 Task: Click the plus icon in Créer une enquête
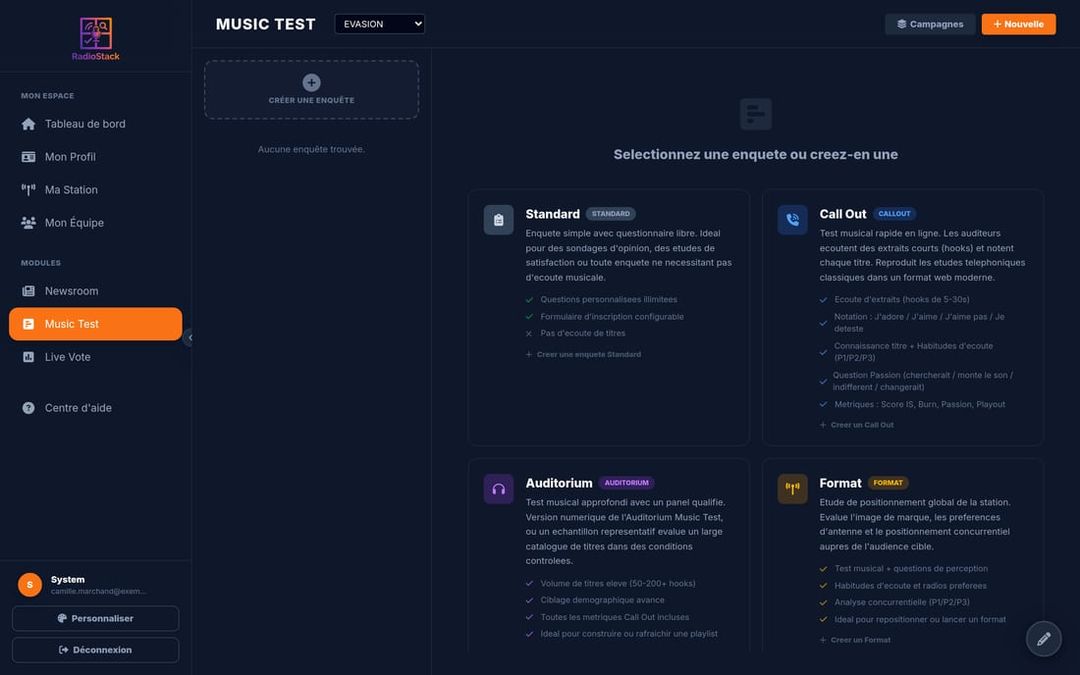[x=311, y=83]
